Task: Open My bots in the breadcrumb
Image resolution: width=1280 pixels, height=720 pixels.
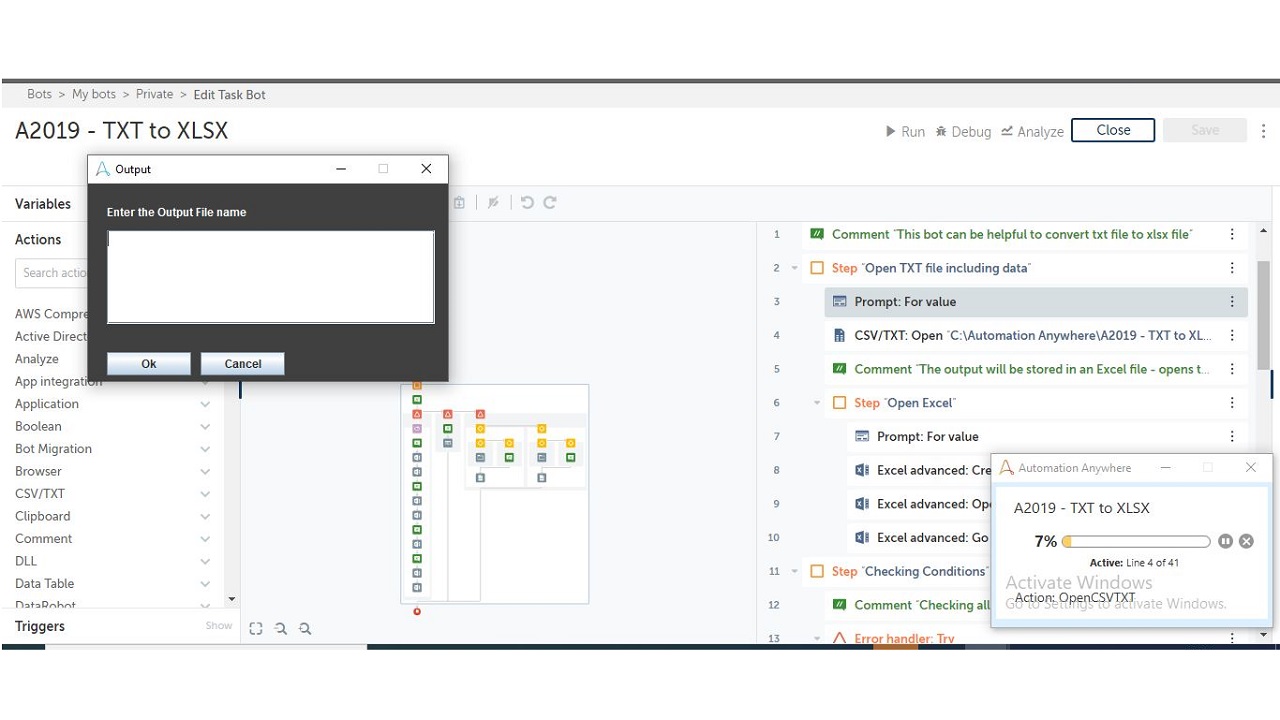Action: 94,94
